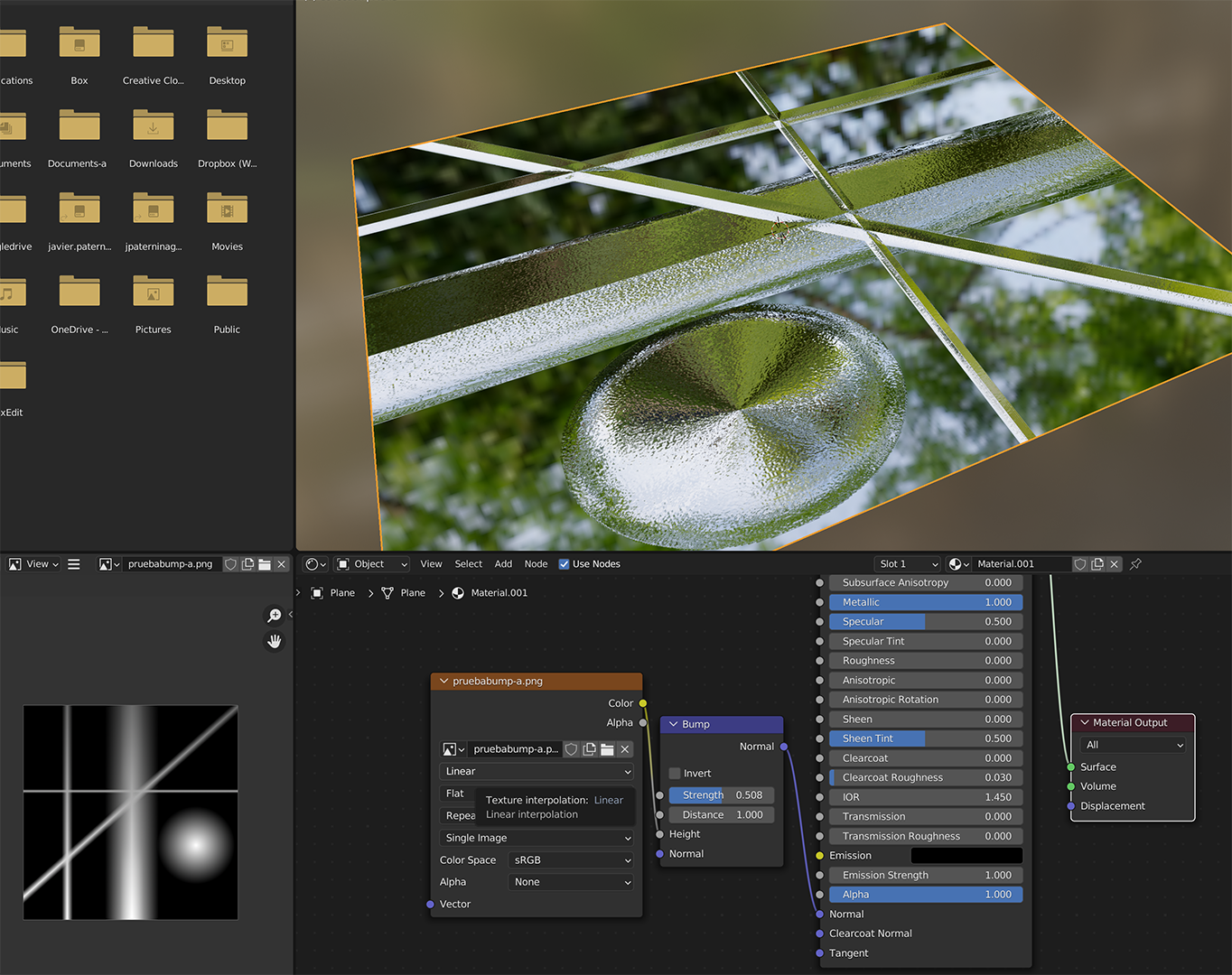Toggle fake user shield in image editor header

click(230, 564)
